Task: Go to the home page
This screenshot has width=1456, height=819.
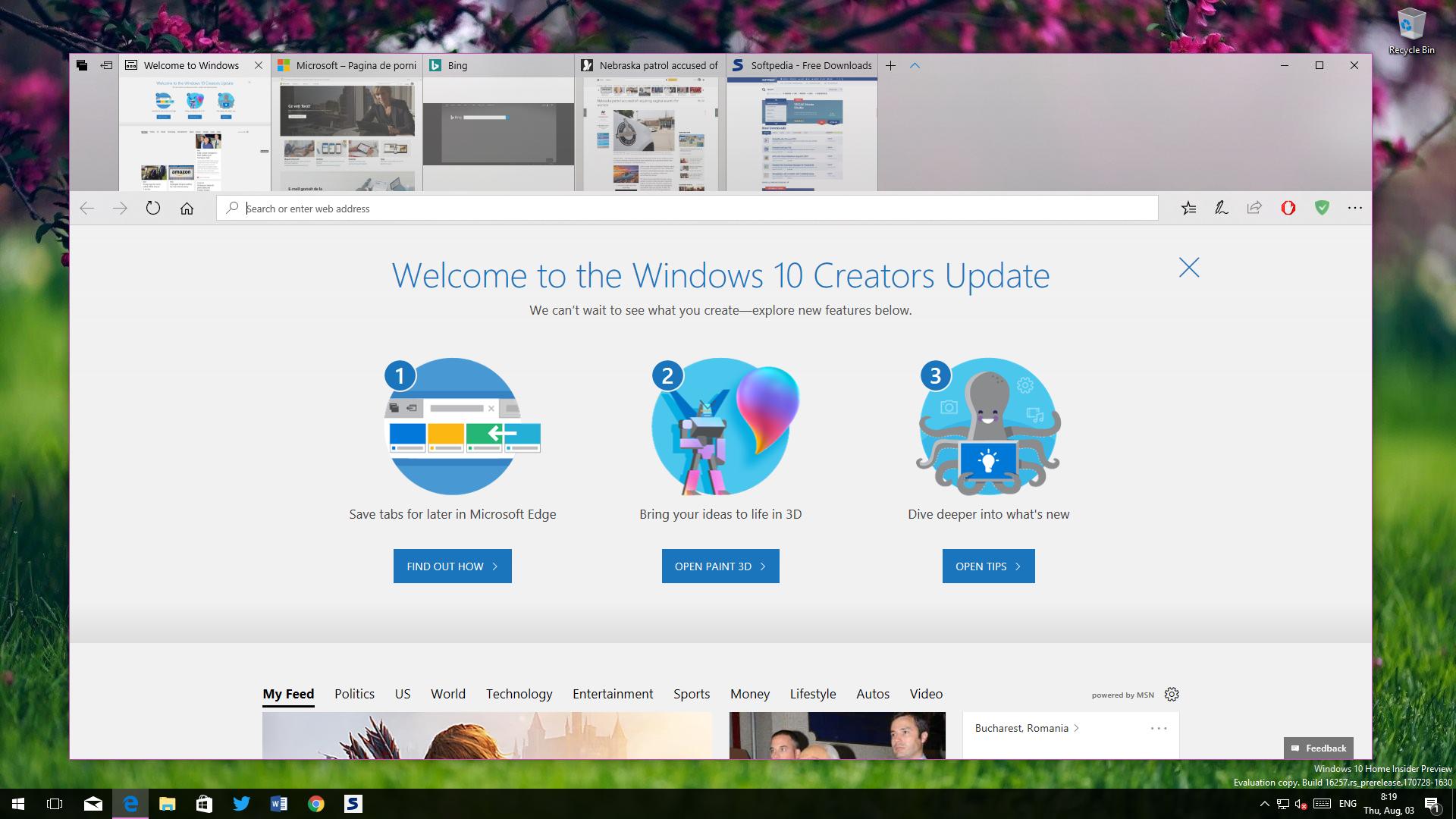Action: [x=187, y=208]
